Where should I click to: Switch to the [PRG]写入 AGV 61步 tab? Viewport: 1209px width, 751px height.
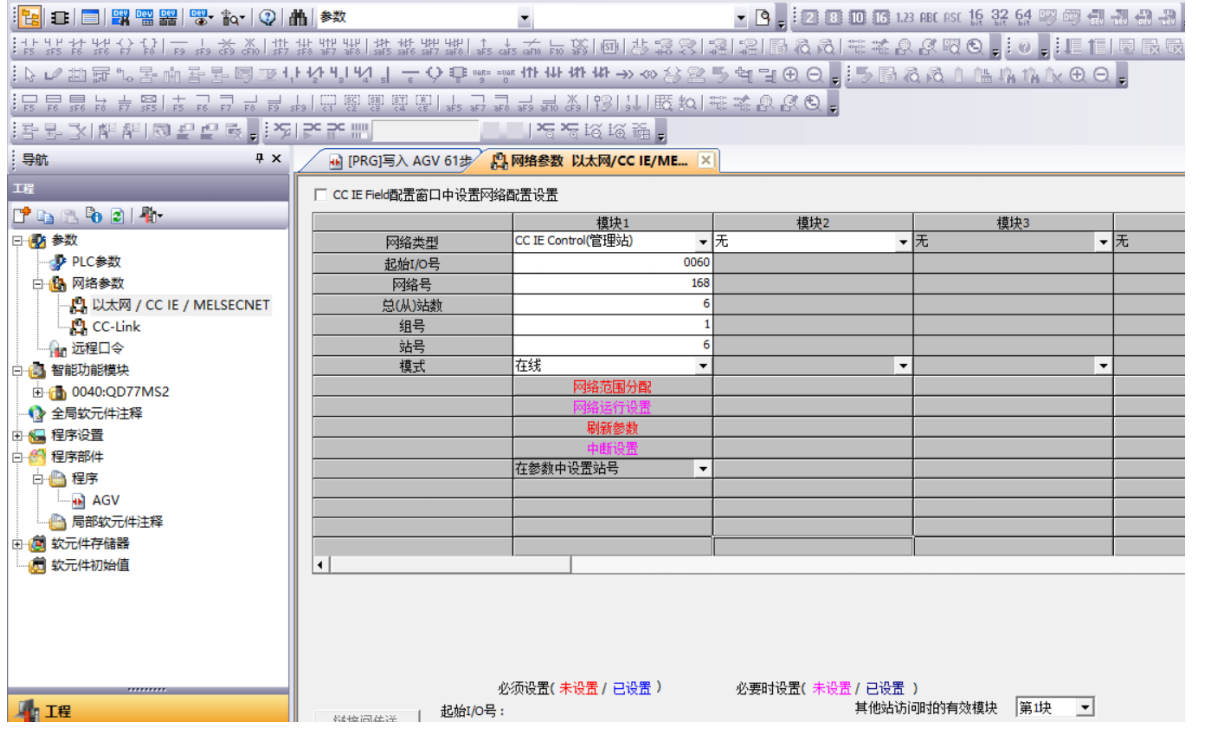(x=399, y=160)
